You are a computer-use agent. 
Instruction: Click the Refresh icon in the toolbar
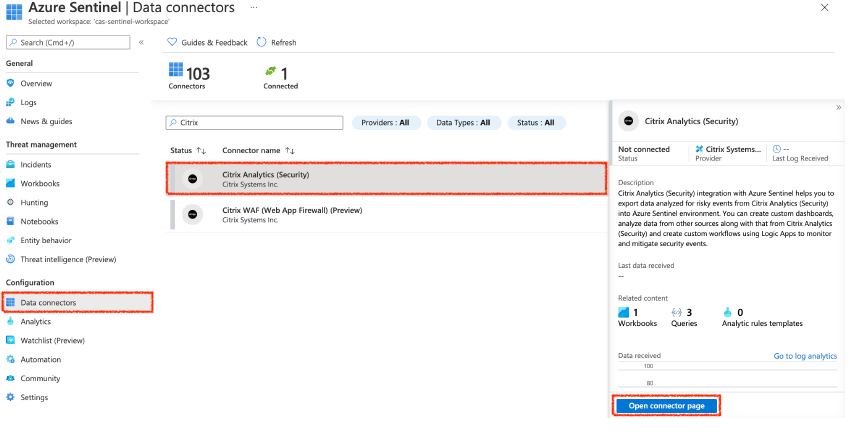tap(261, 43)
